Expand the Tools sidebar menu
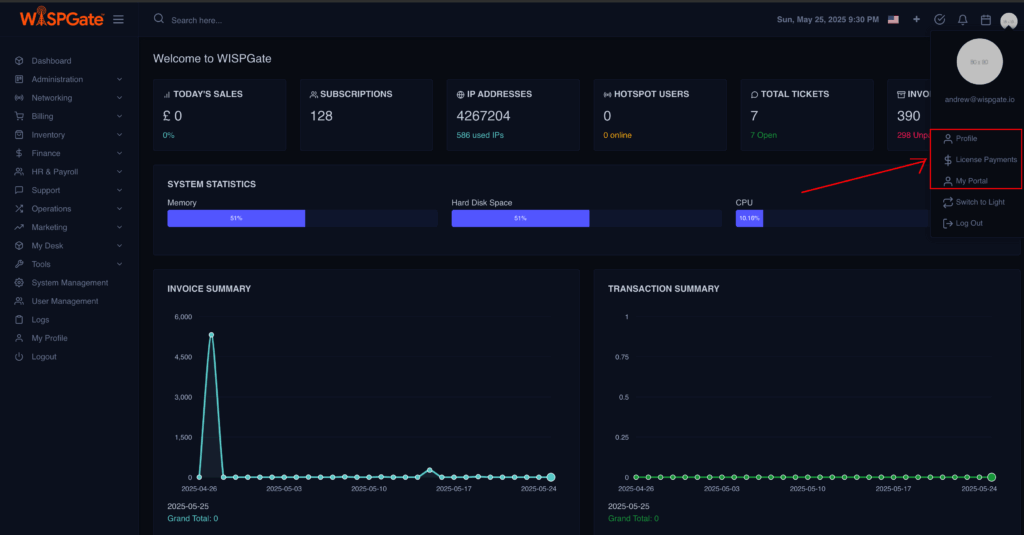Screen dimensions: 1024x535 (x=41, y=264)
